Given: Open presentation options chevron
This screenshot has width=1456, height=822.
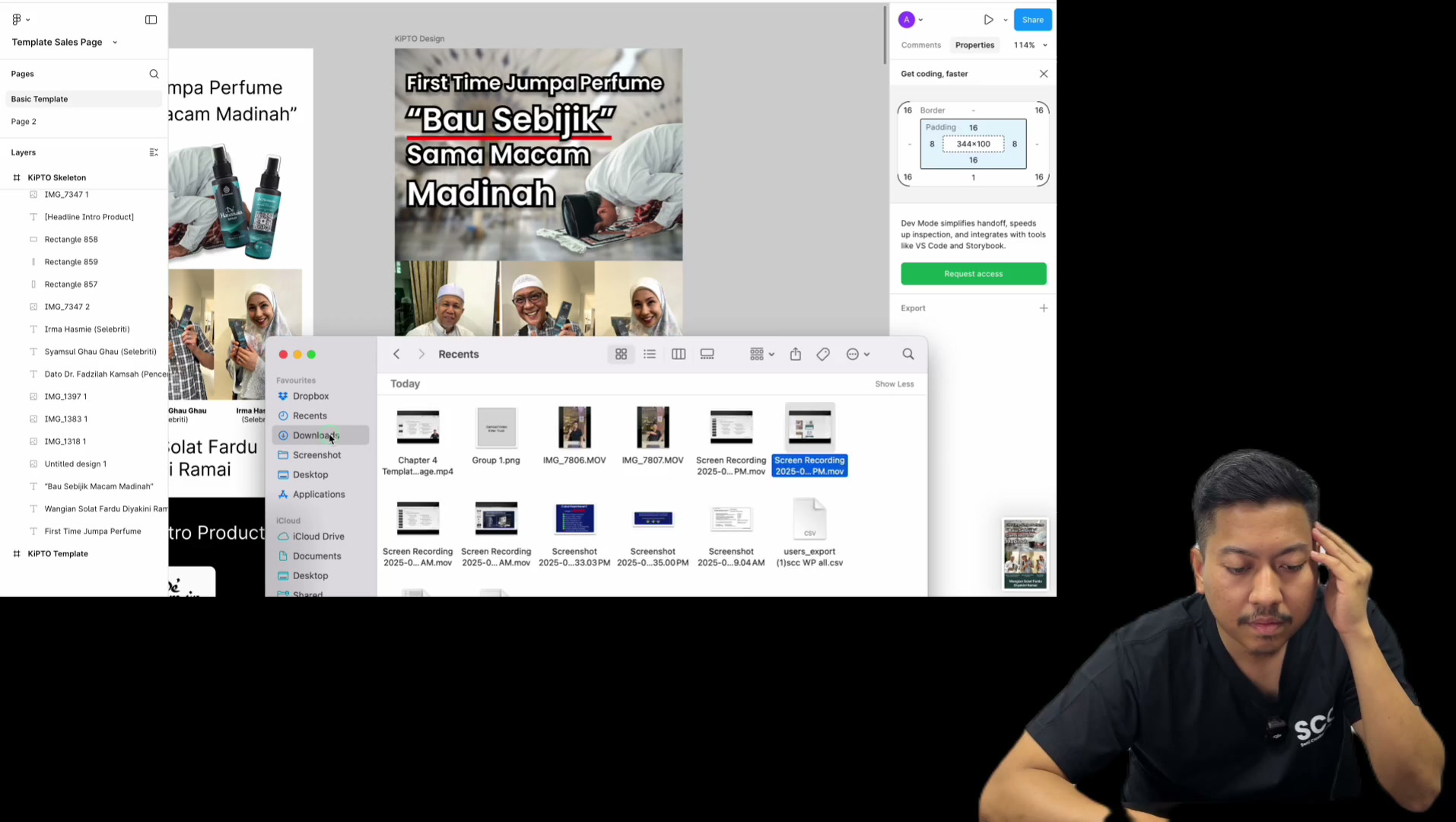Looking at the screenshot, I should click(x=1006, y=20).
